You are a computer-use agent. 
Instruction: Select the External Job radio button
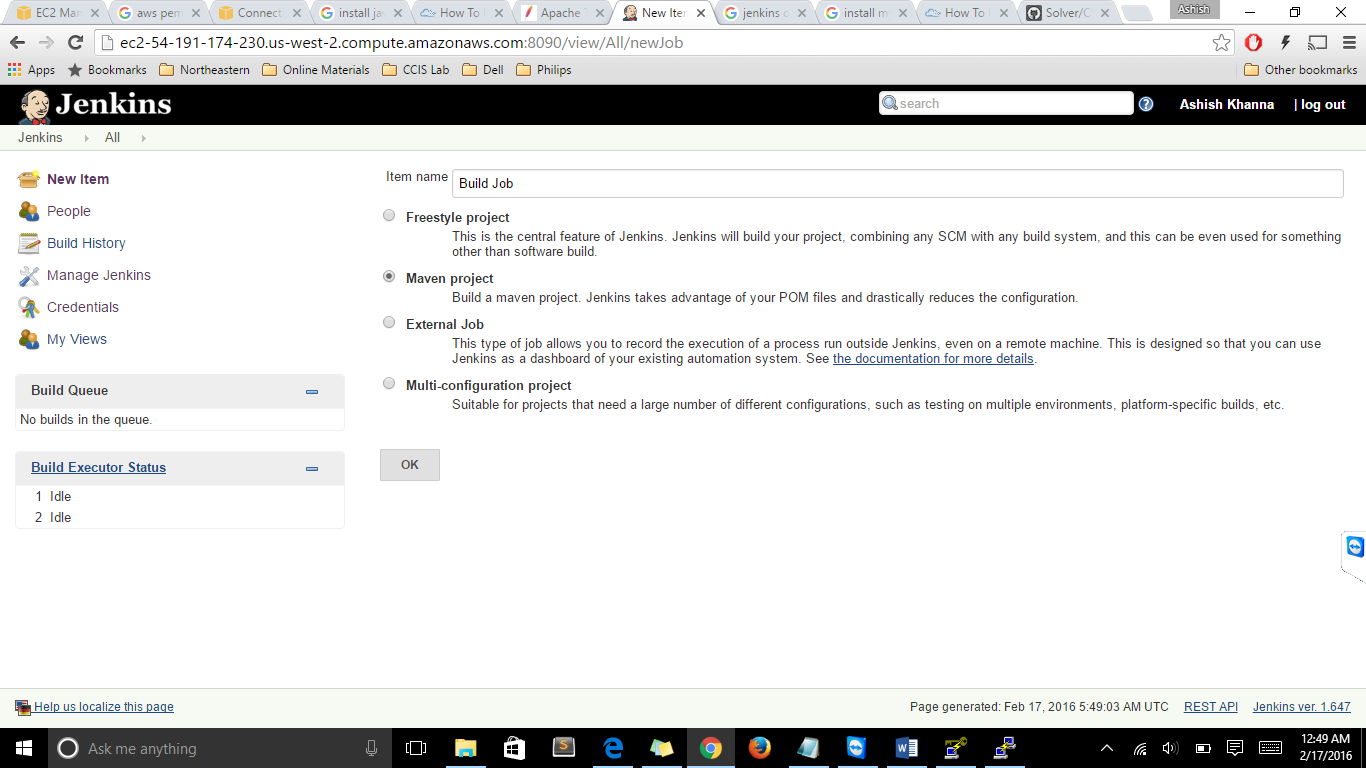pos(389,323)
